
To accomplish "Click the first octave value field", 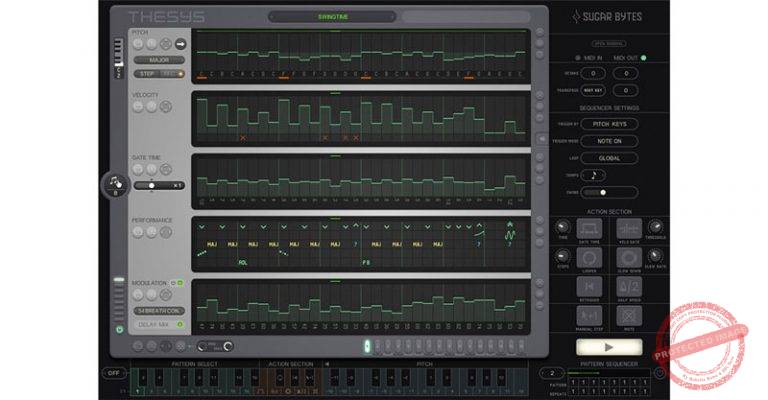I will pyautogui.click(x=593, y=73).
